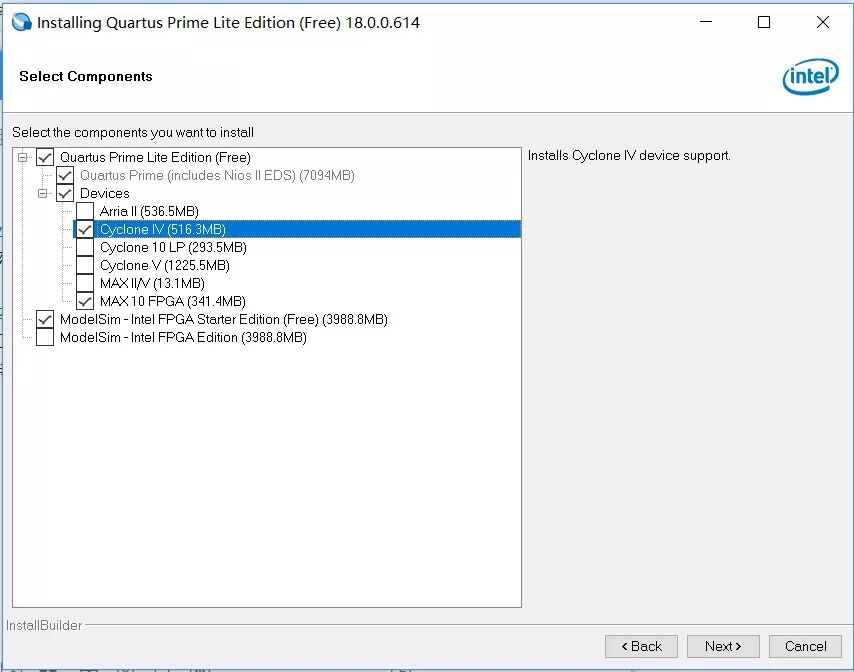This screenshot has width=854, height=672.
Task: Select the Cyclone V (1225.5MB) row
Action: tap(164, 265)
